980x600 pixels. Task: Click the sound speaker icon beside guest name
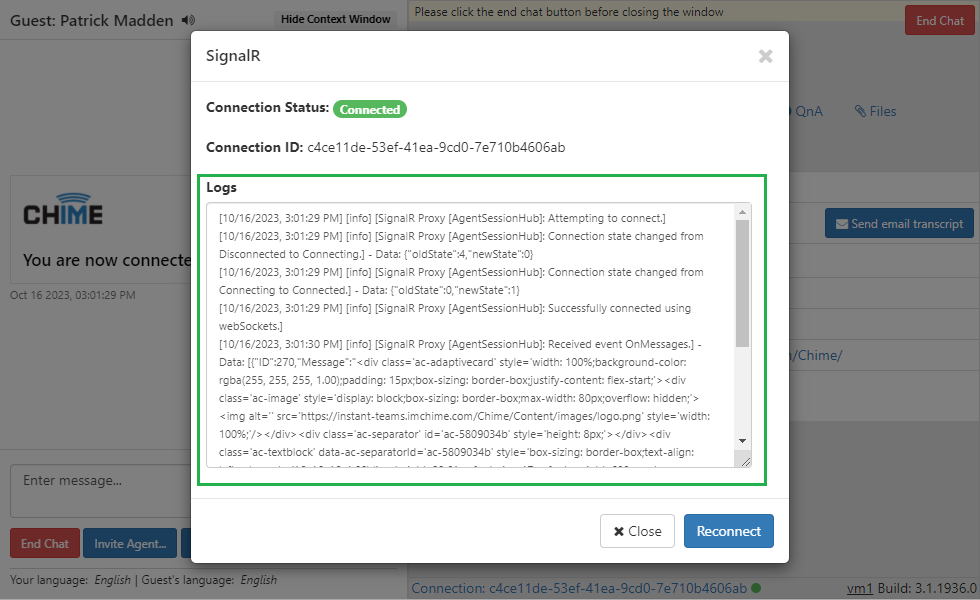click(x=188, y=20)
